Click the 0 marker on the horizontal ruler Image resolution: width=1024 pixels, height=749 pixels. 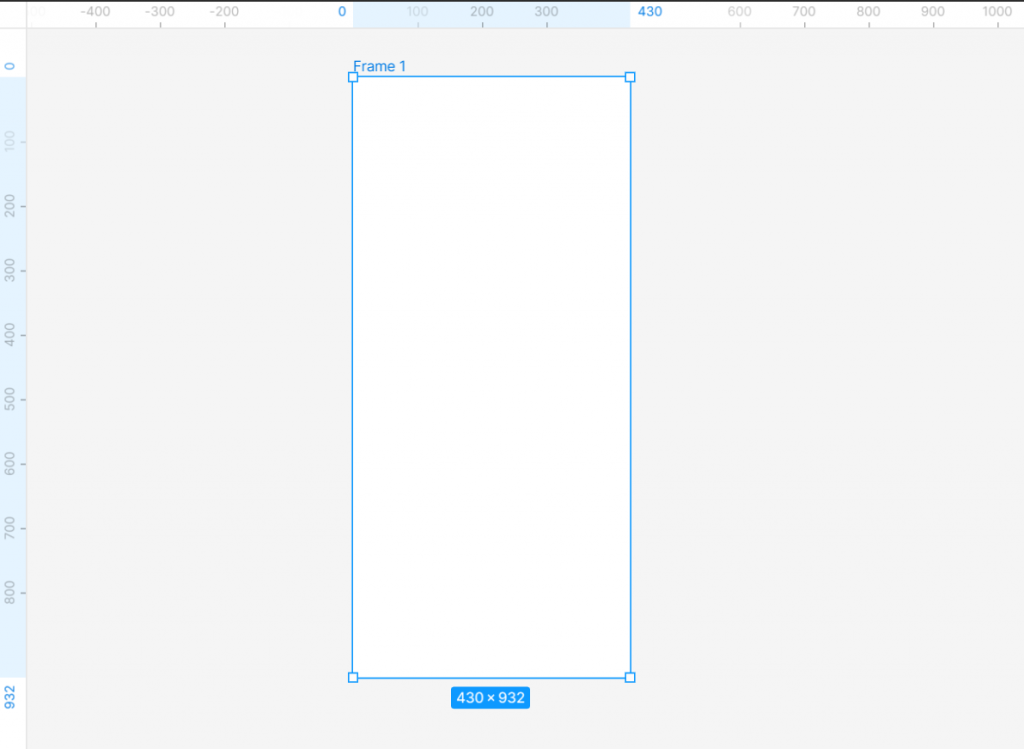coord(341,13)
